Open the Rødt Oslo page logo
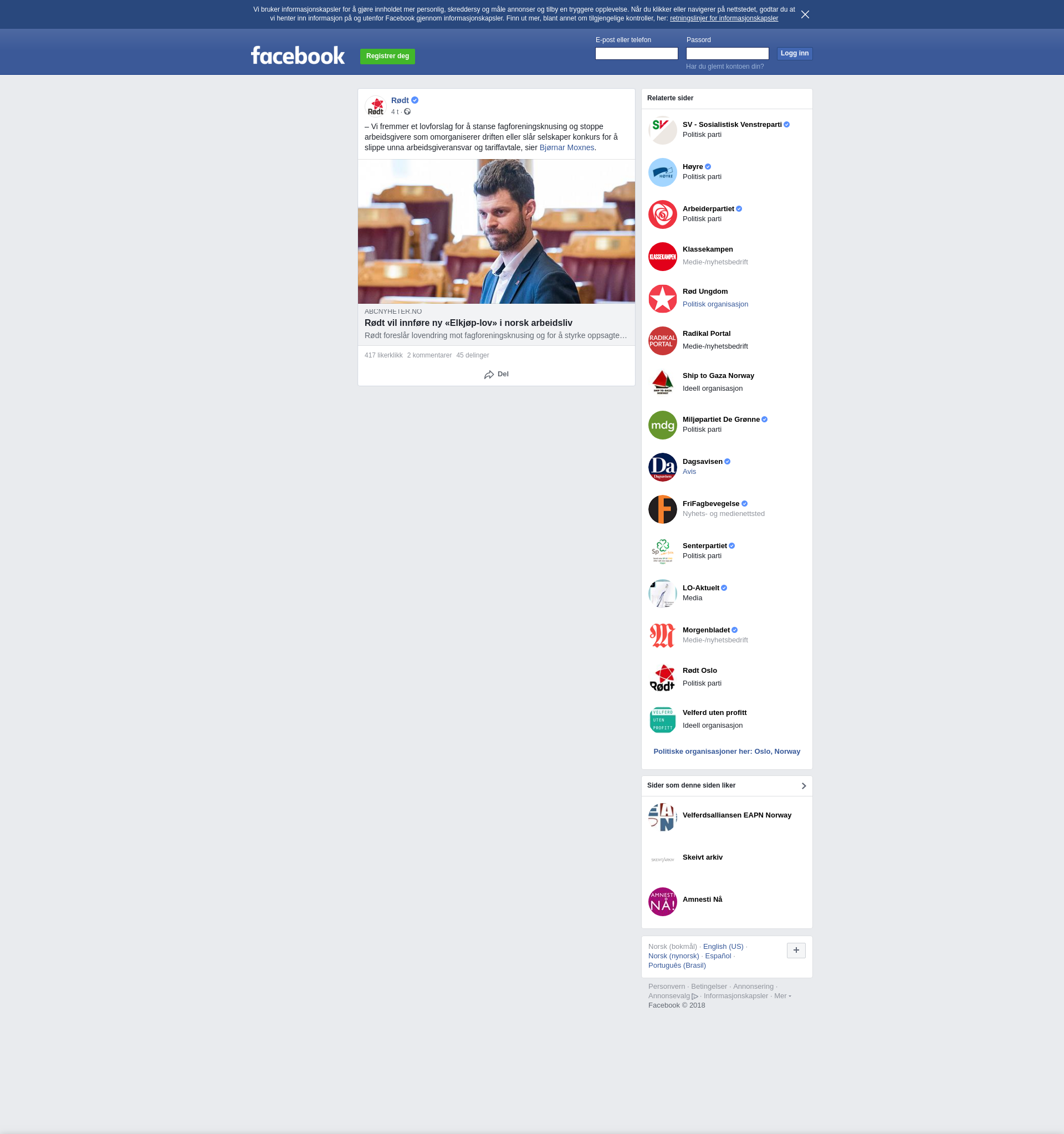1064x1134 pixels. (x=663, y=678)
